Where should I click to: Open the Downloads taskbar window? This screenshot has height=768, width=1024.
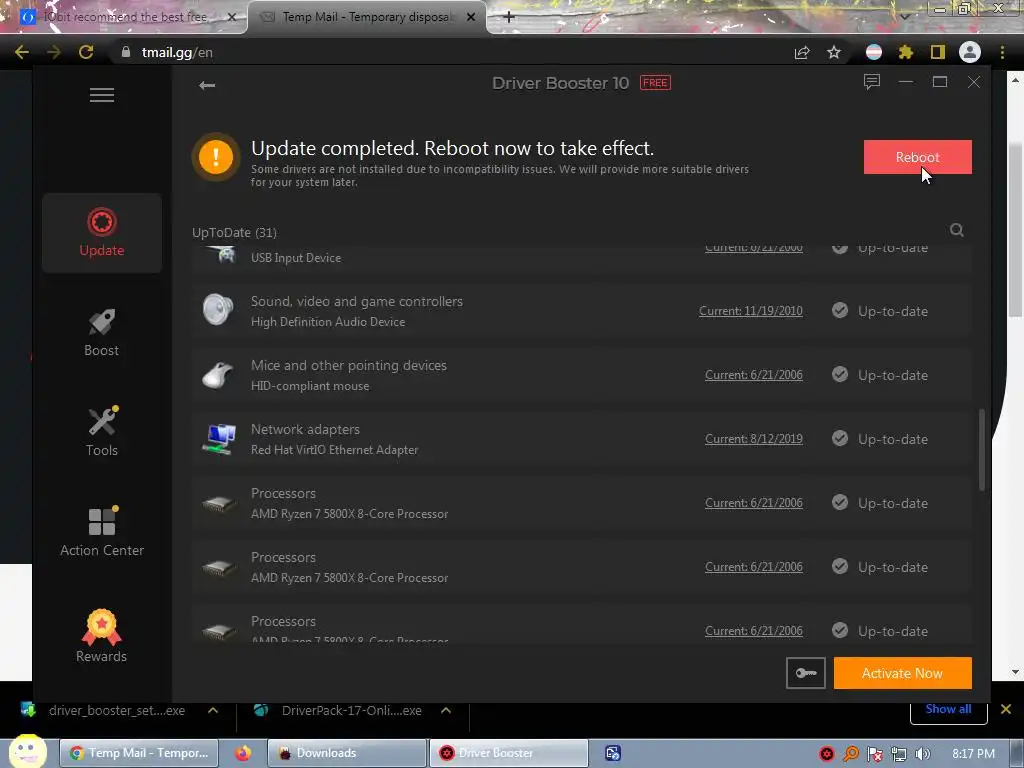(x=347, y=753)
